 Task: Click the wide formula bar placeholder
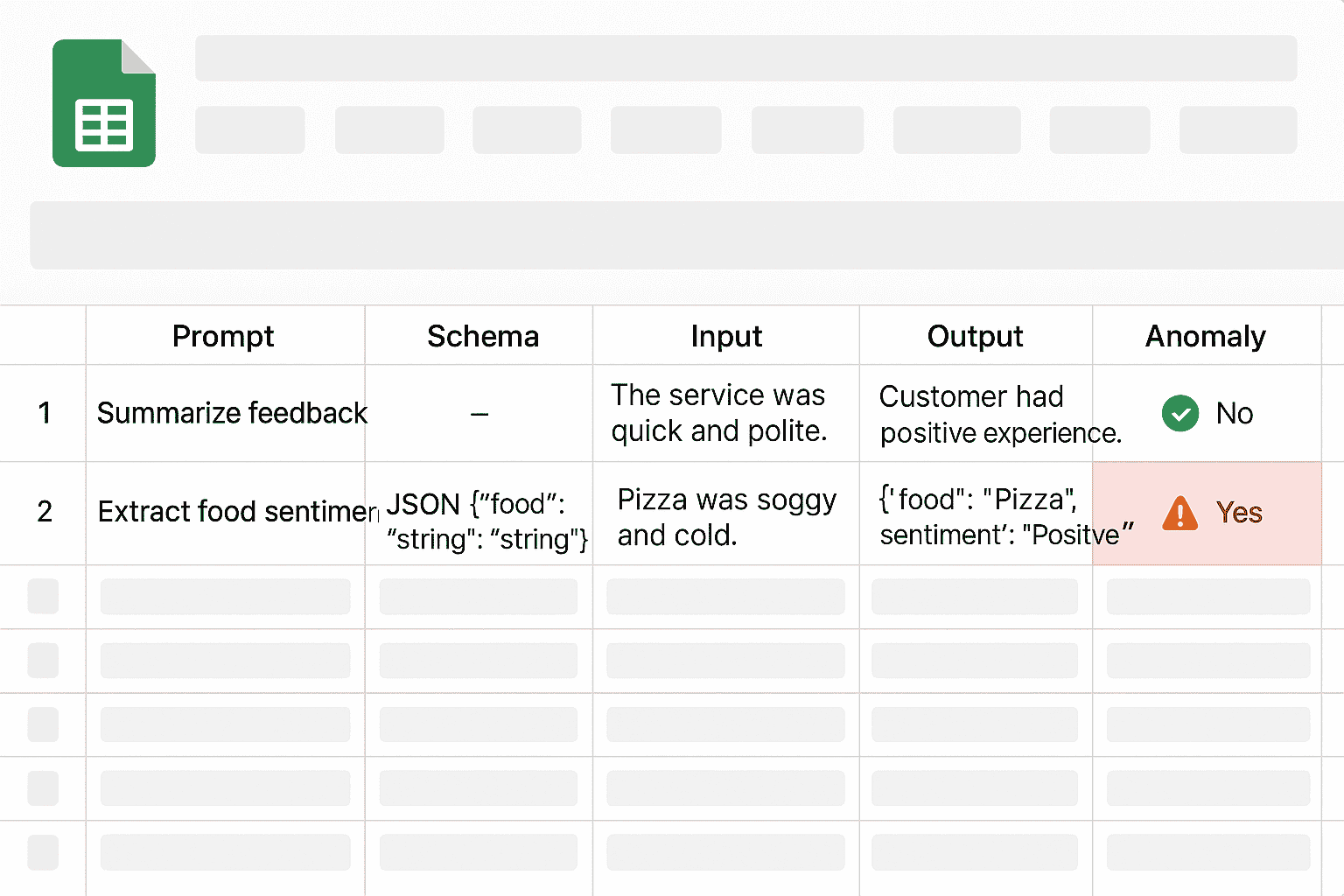tap(687, 235)
